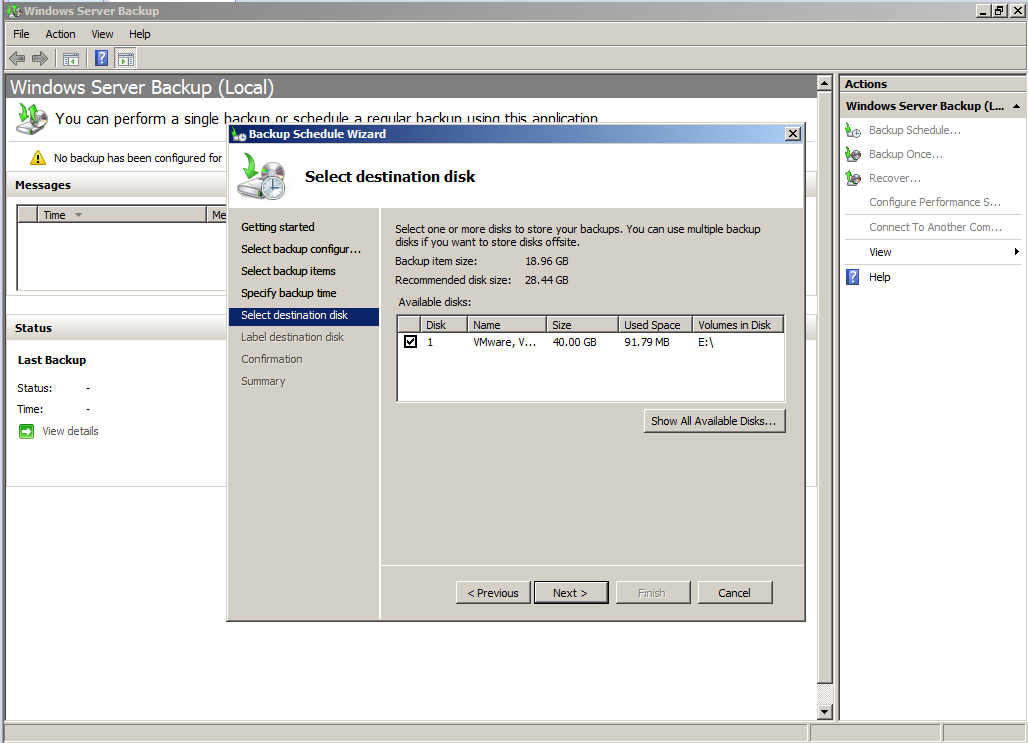Toggle the action pane toolbar icon
Image resolution: width=1028 pixels, height=743 pixels.
pyautogui.click(x=126, y=59)
